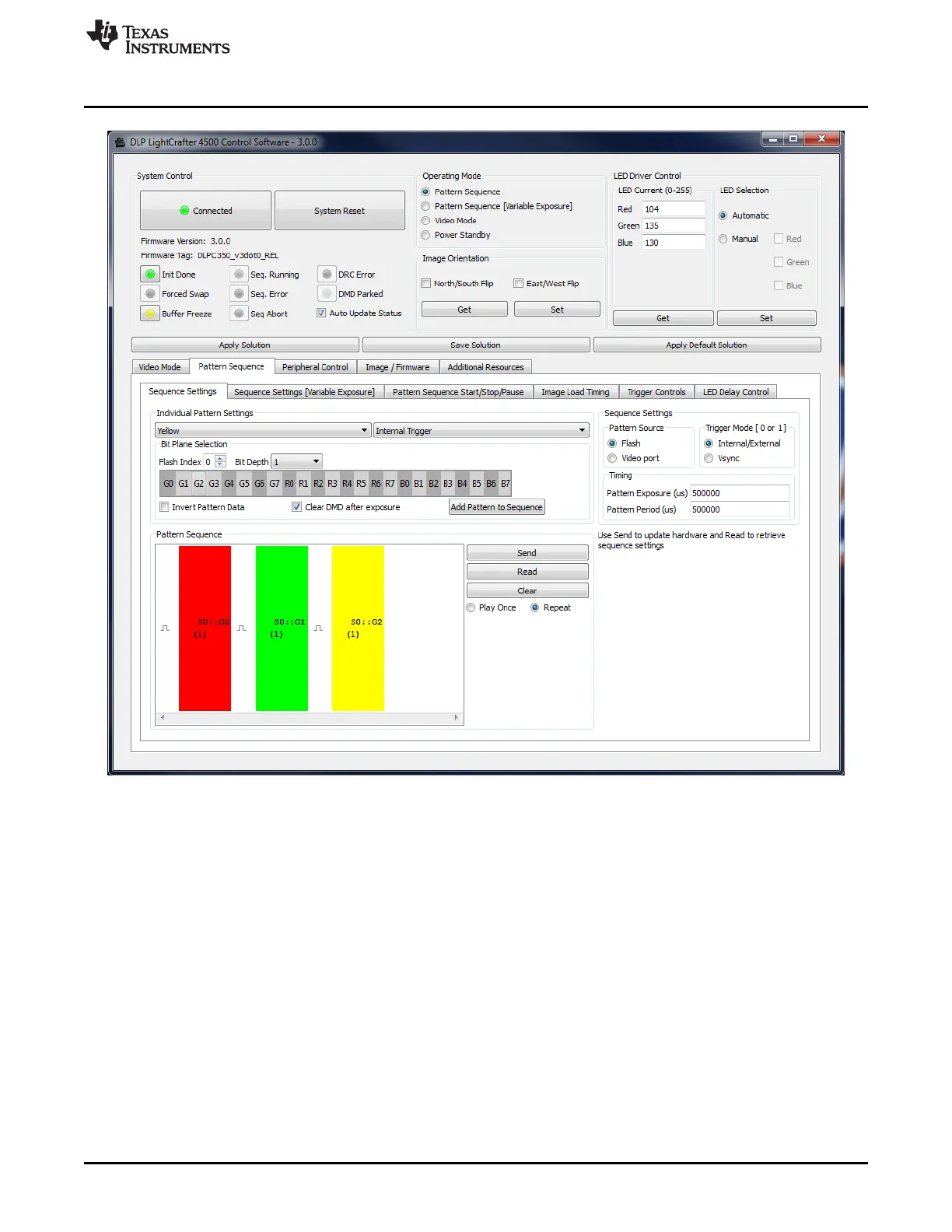Click the Forced Swap status indicator
Image resolution: width=952 pixels, height=1232 pixels.
point(150,294)
